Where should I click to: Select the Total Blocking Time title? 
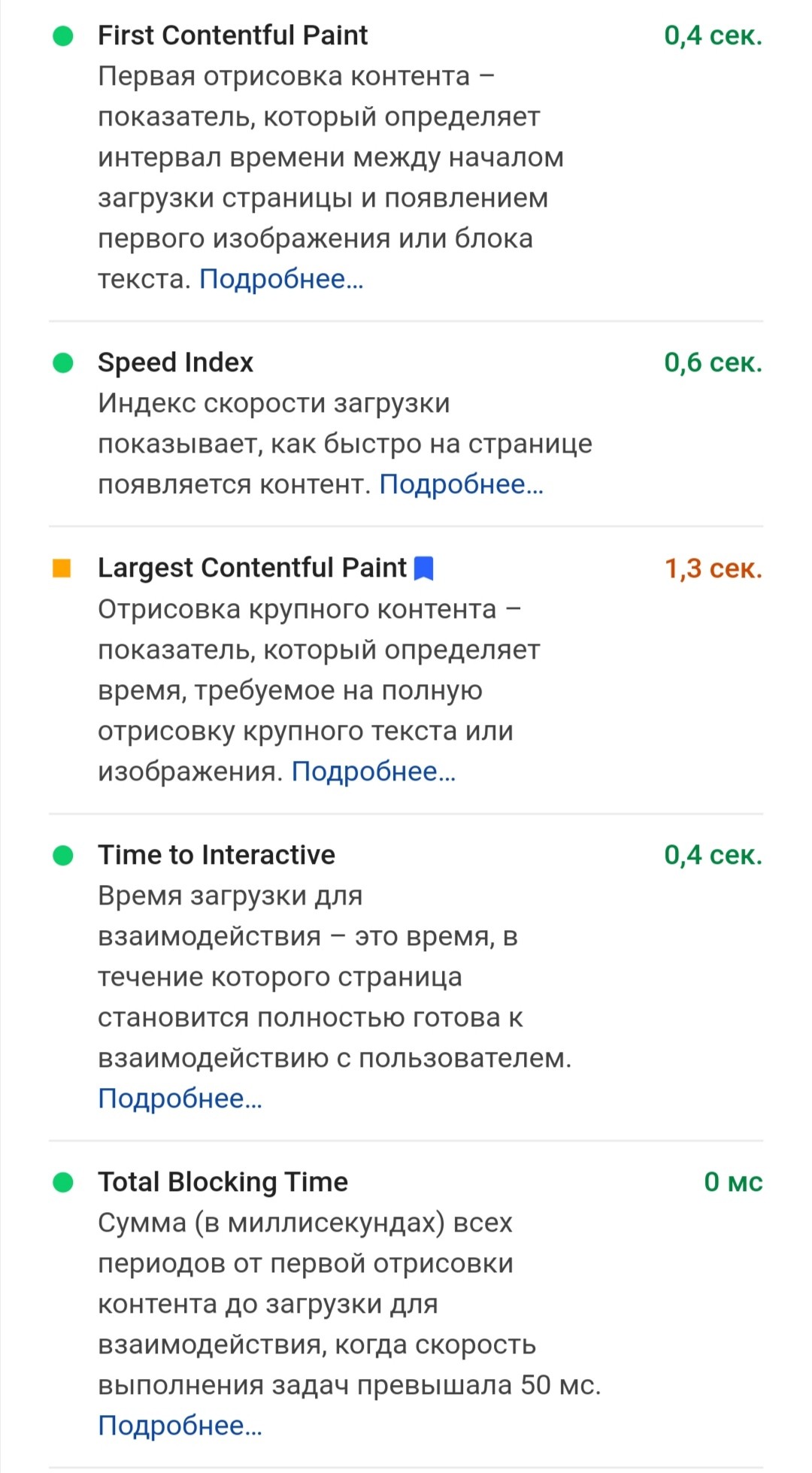click(x=223, y=1182)
